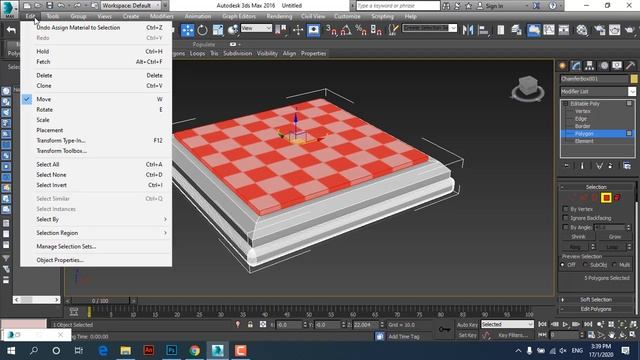The width and height of the screenshot is (640, 360).
Task: Click Go to Start playback button
Action: 542,324
